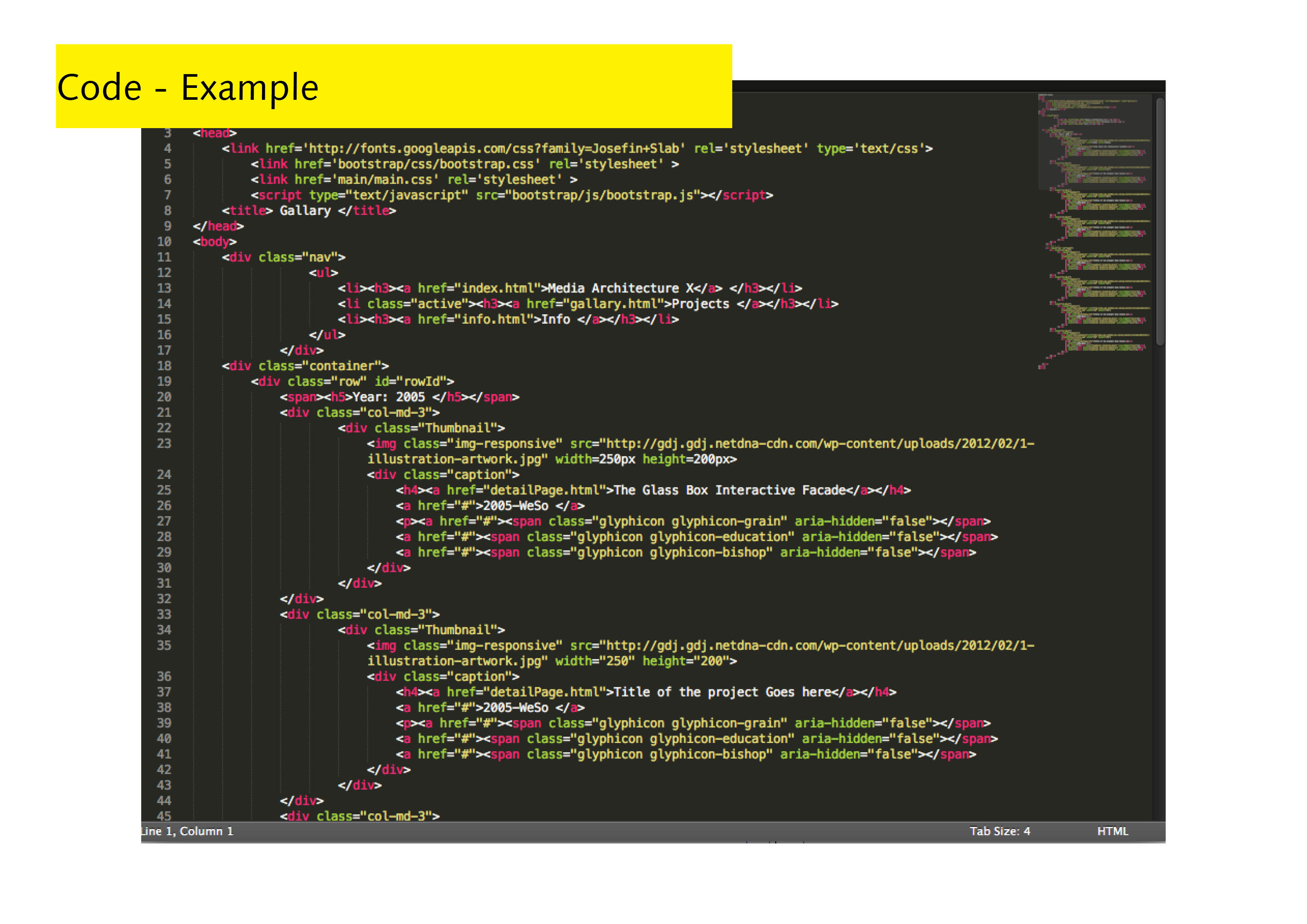Open the HTML syntax selector in status bar
The image size is (1307, 924).
tap(1112, 831)
